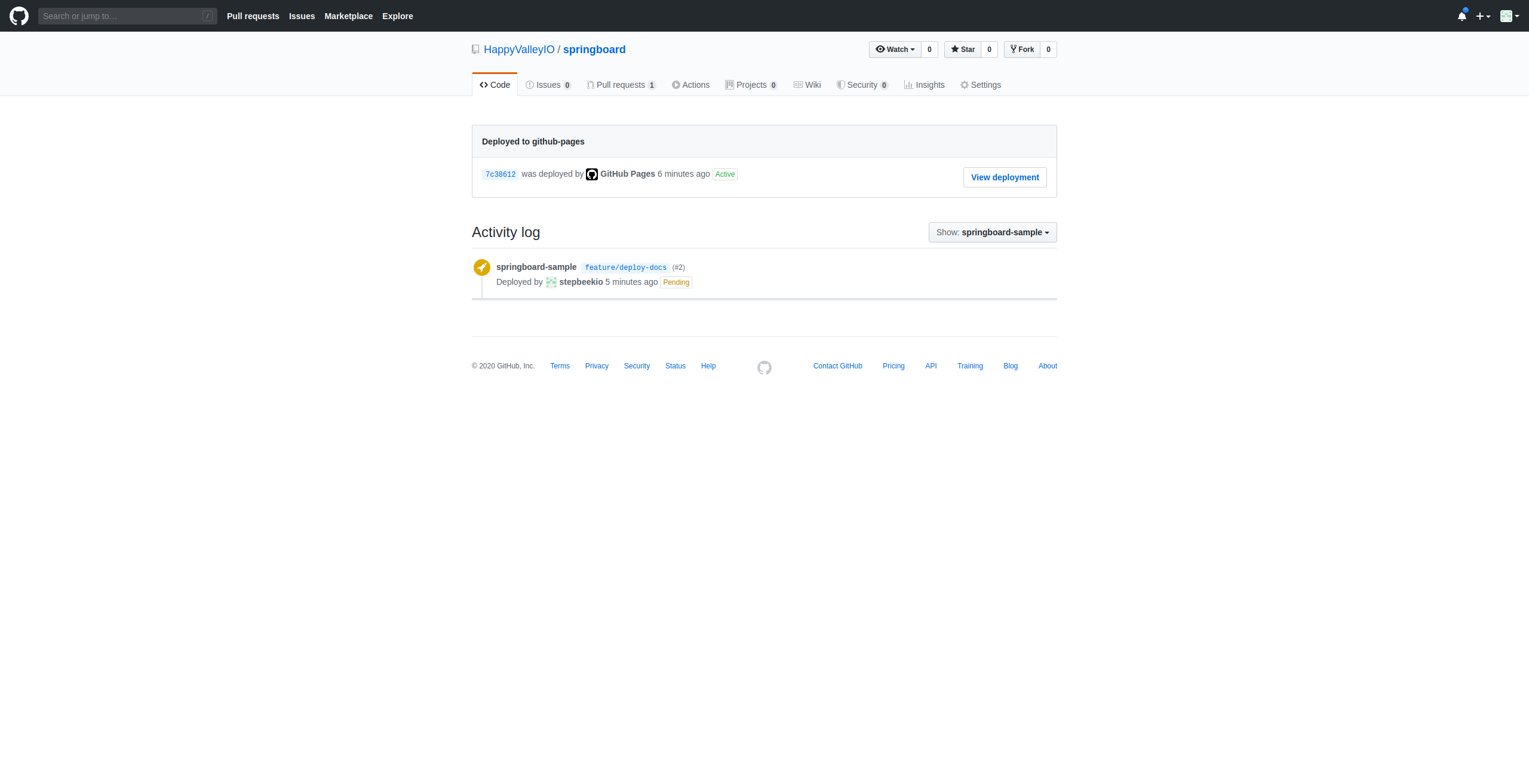Click the forks count next to Fork

(x=1048, y=50)
